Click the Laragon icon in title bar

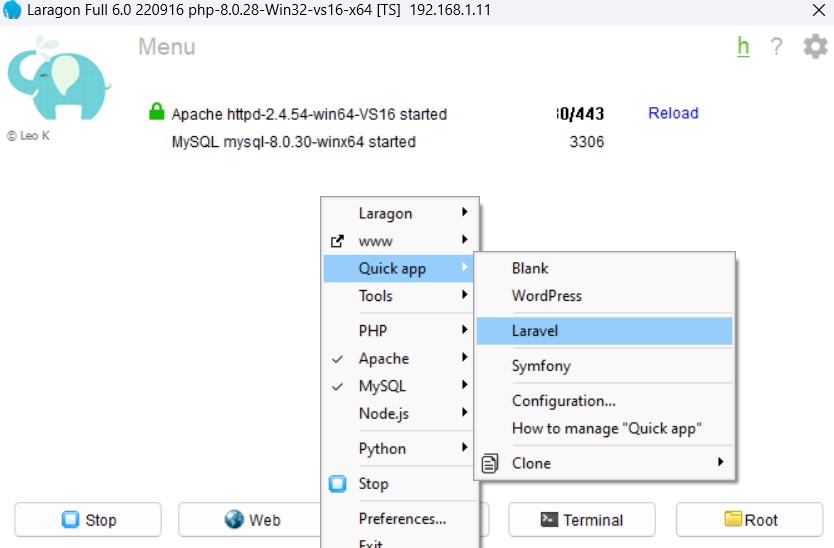point(12,10)
